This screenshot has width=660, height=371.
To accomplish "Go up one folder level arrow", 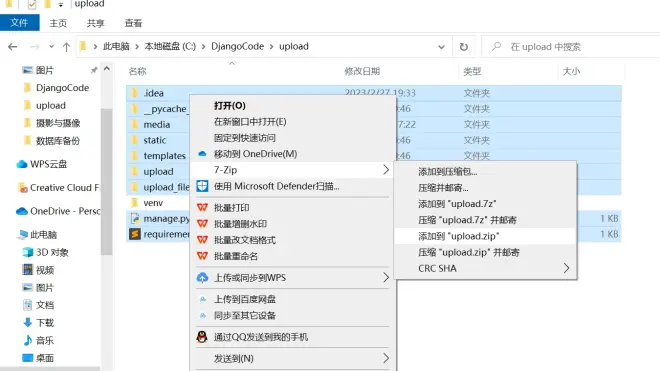I will (x=66, y=47).
